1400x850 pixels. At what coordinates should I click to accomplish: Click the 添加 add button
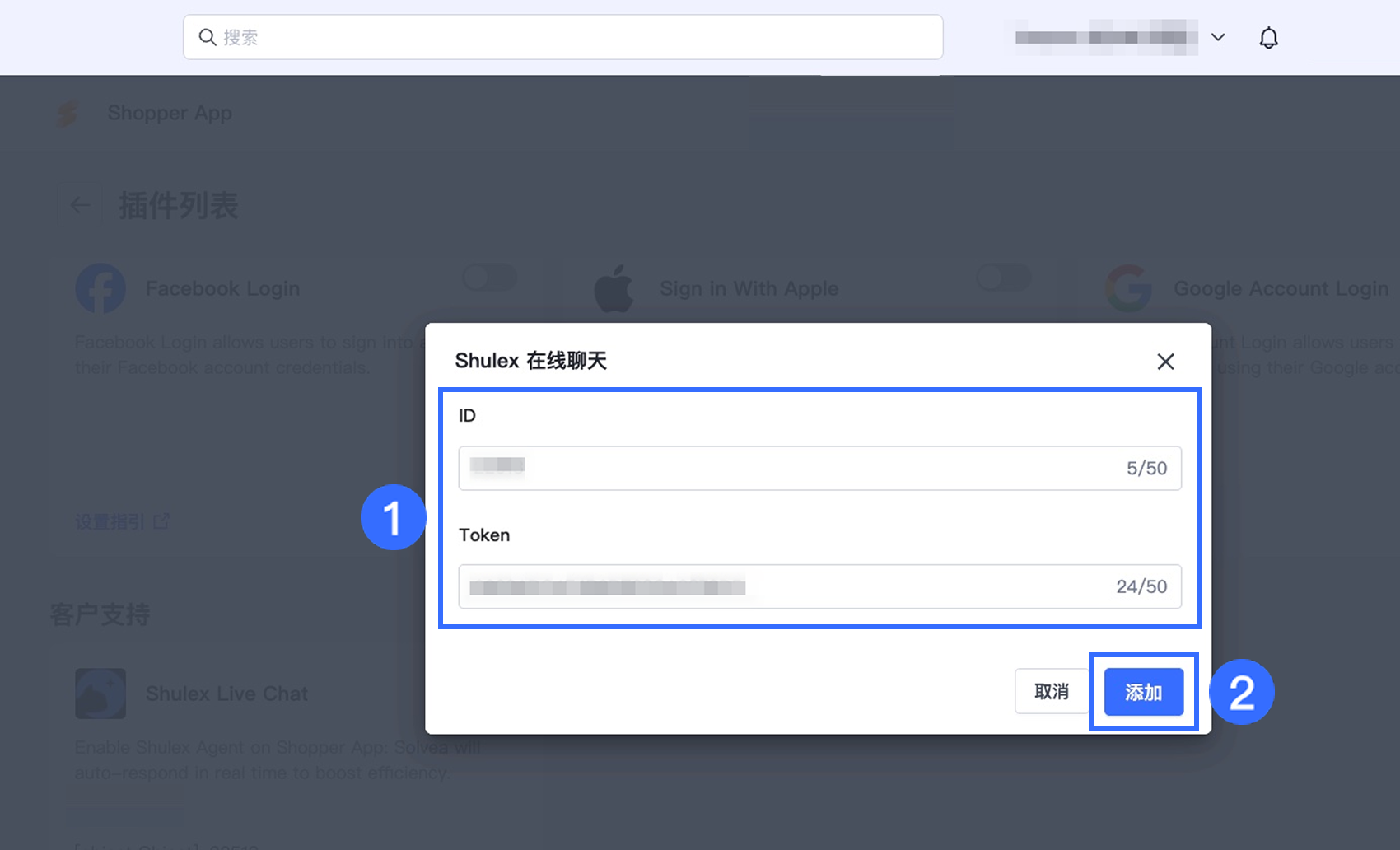1144,692
